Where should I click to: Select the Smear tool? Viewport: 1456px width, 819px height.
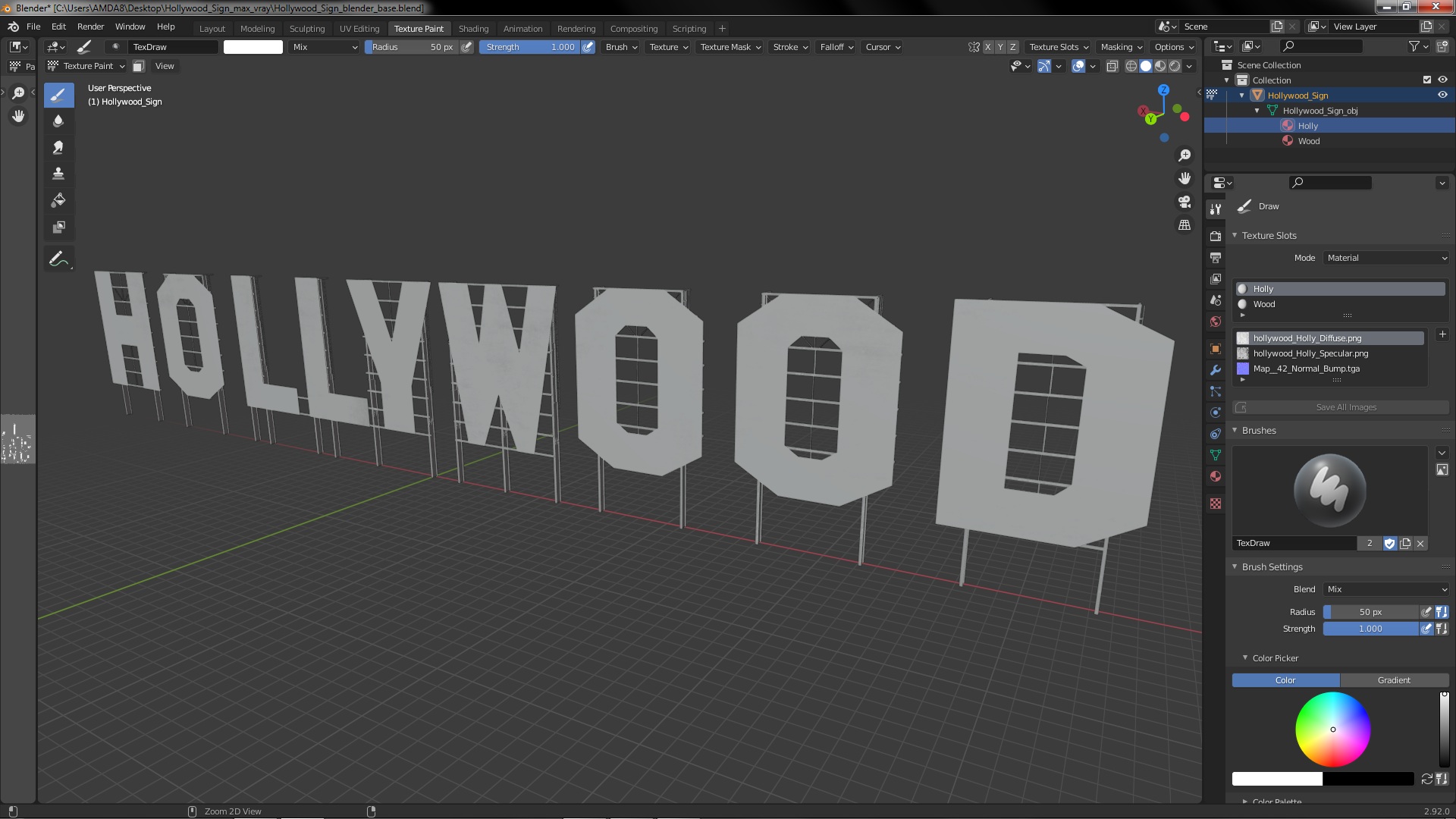coord(58,148)
